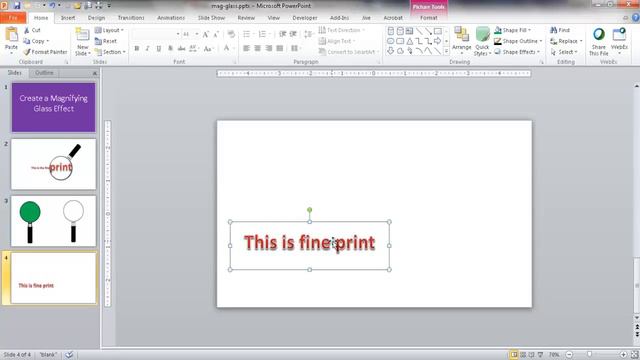Click the green rotation handle
The height and width of the screenshot is (360, 640).
(x=309, y=210)
